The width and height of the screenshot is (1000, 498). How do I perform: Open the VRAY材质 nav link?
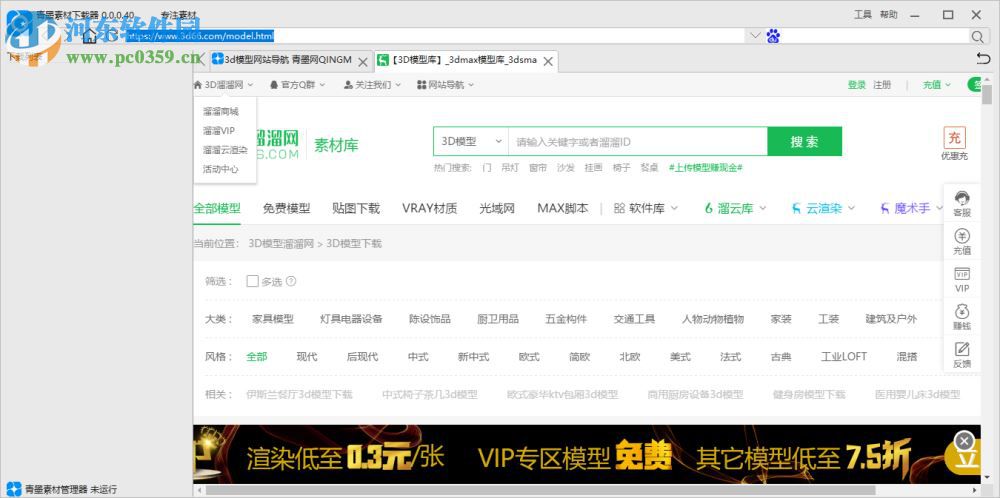tap(429, 208)
